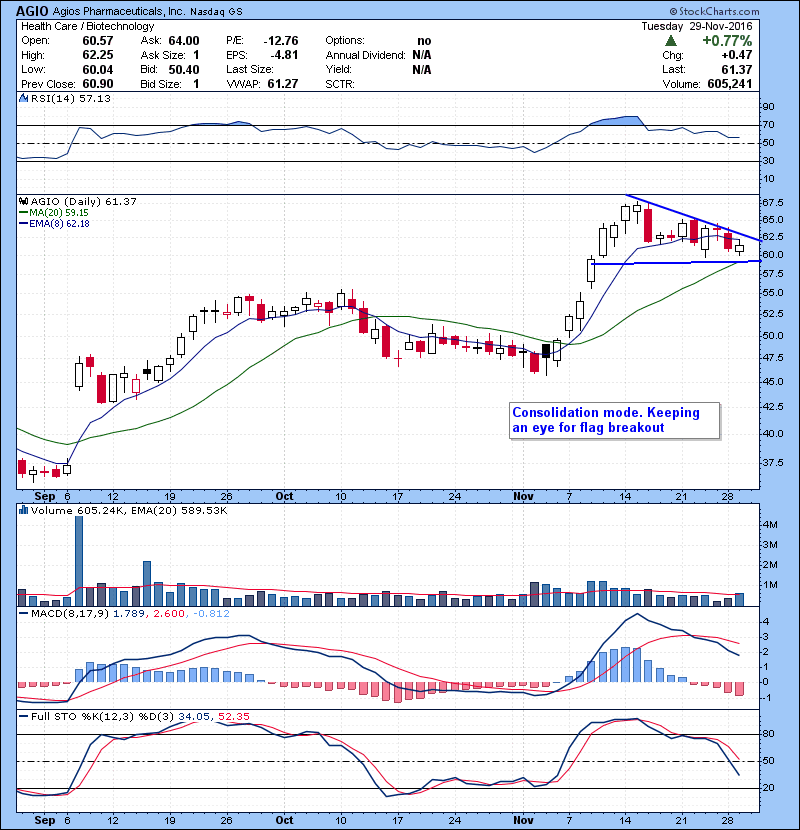Click the EPS value -4.81
The image size is (800, 830).
click(284, 55)
